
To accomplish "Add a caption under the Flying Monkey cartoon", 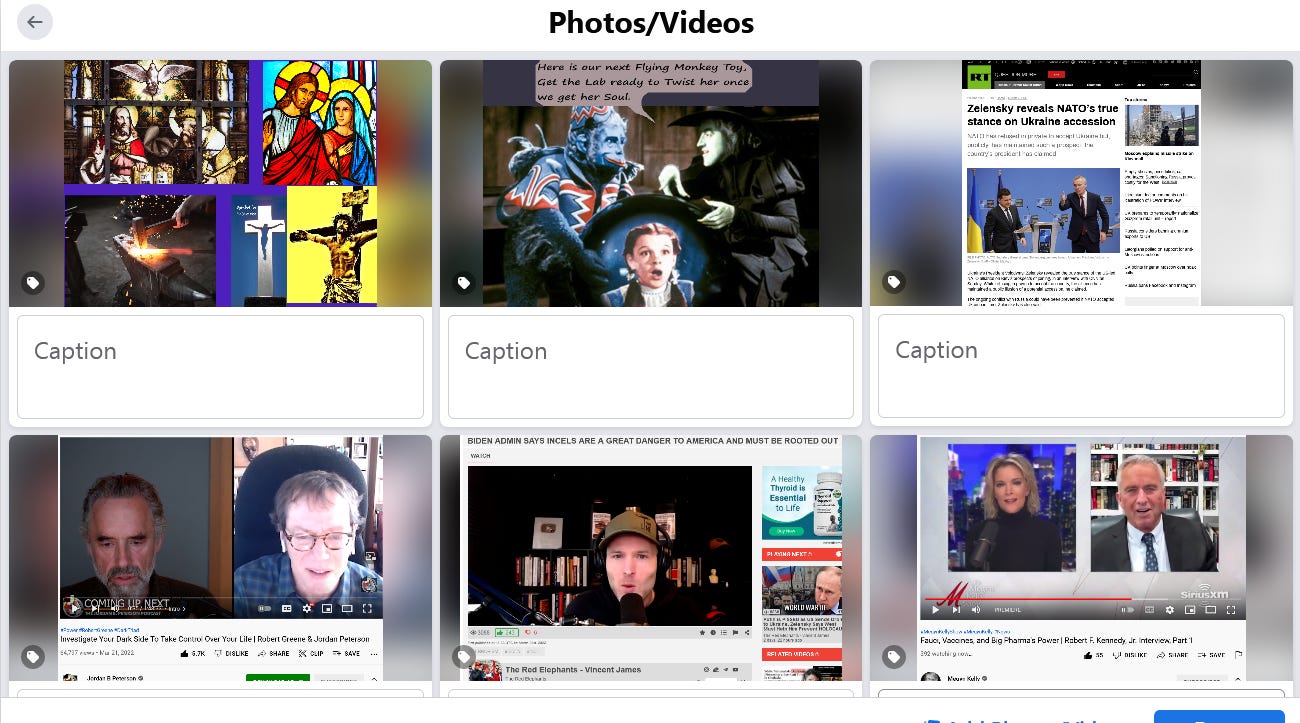I will (651, 367).
